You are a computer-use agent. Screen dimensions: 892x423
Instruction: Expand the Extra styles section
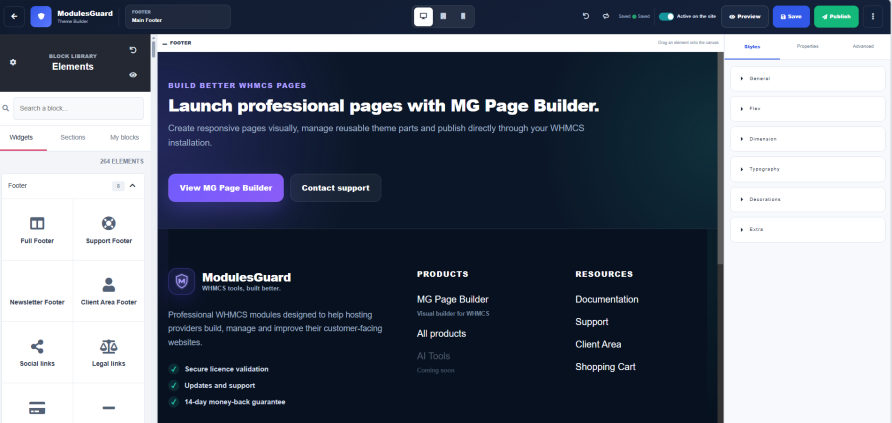[x=808, y=230]
